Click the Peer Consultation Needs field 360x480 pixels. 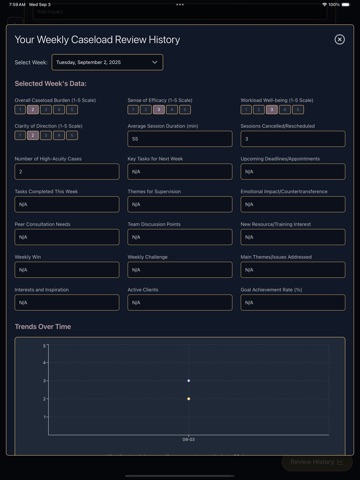point(67,237)
